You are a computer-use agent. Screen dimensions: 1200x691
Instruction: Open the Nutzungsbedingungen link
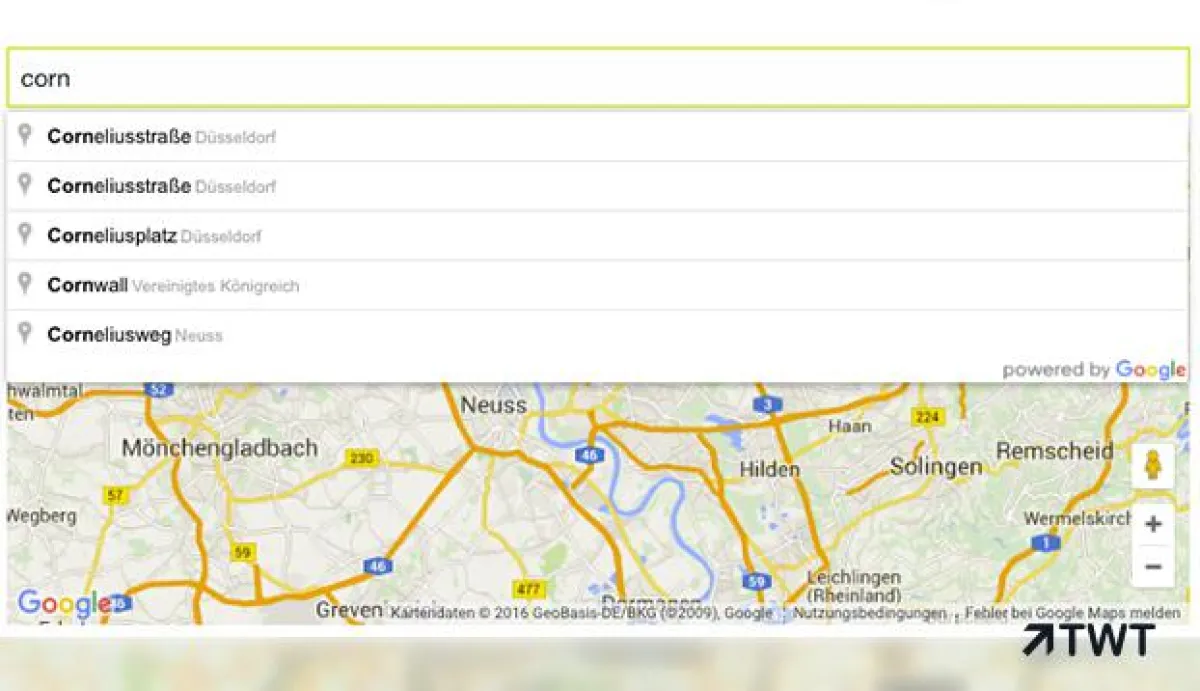coord(869,613)
